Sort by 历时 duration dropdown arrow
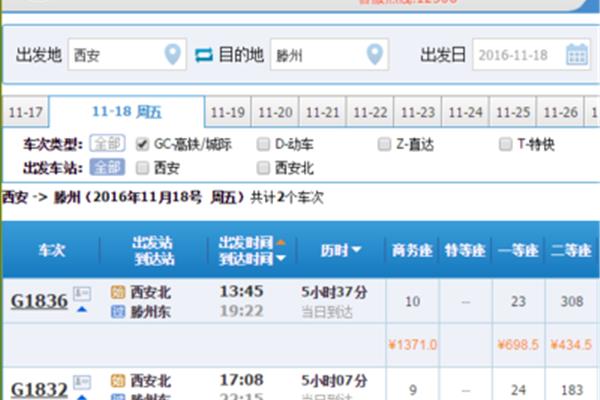Image resolution: width=600 pixels, height=400 pixels. [x=356, y=250]
